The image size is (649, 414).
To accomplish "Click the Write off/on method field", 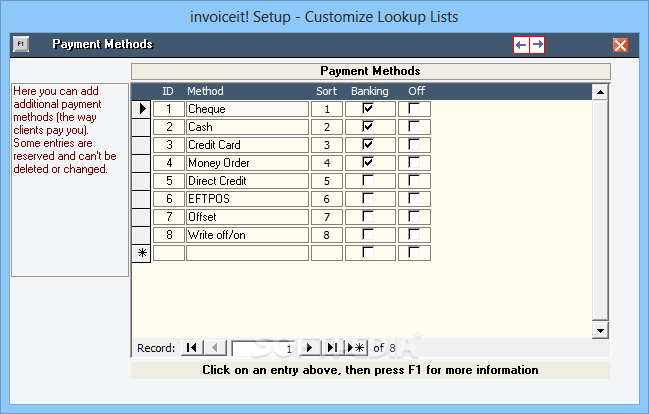I will (248, 235).
